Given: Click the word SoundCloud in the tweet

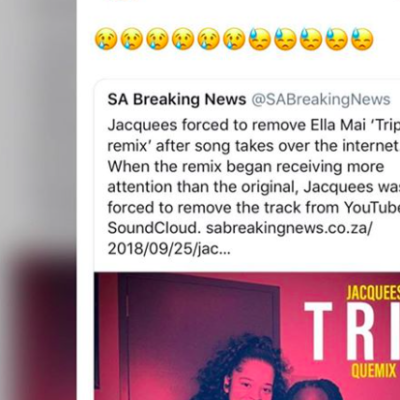Looking at the screenshot, I should tap(154, 228).
